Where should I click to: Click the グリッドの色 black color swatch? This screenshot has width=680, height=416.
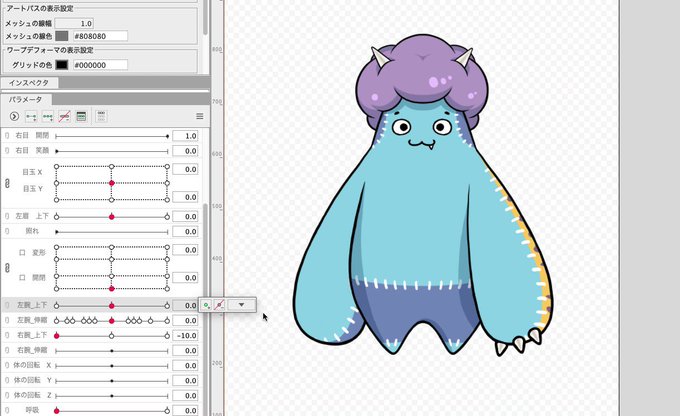(62, 65)
